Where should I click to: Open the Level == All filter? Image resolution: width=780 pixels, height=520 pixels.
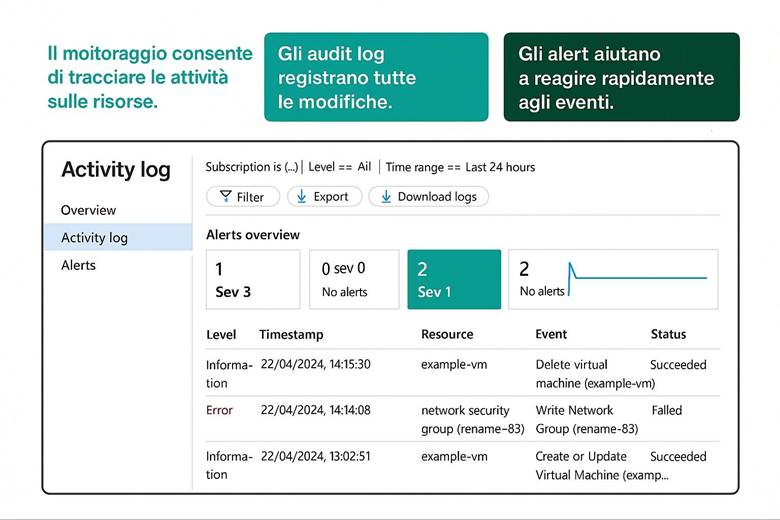(x=340, y=167)
